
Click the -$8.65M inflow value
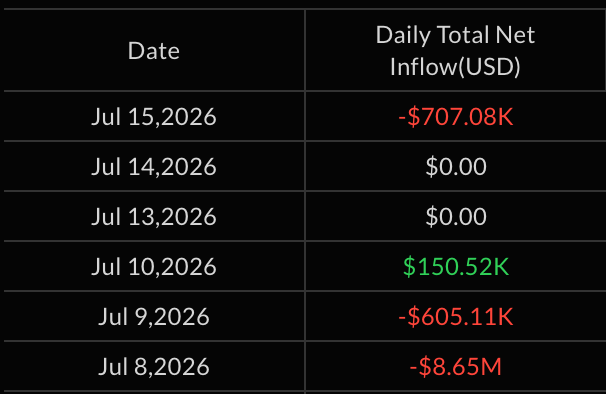(x=456, y=366)
